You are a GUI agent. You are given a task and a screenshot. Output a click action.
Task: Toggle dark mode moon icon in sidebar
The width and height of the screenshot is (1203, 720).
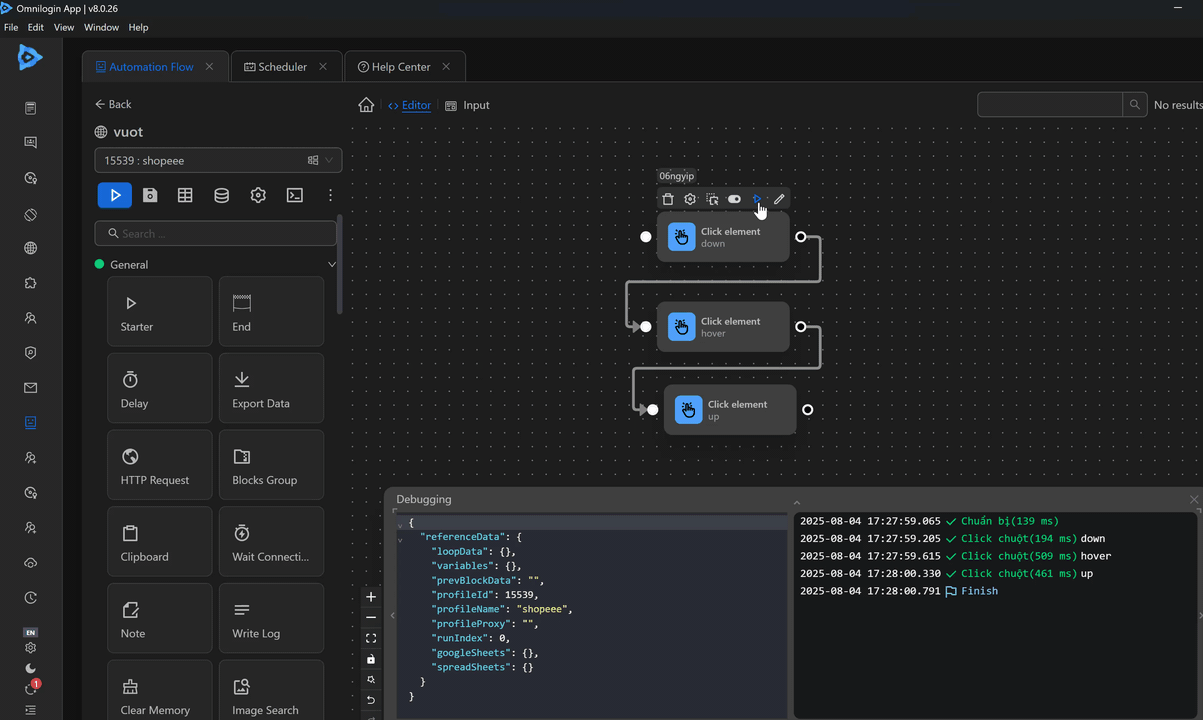pos(31,668)
